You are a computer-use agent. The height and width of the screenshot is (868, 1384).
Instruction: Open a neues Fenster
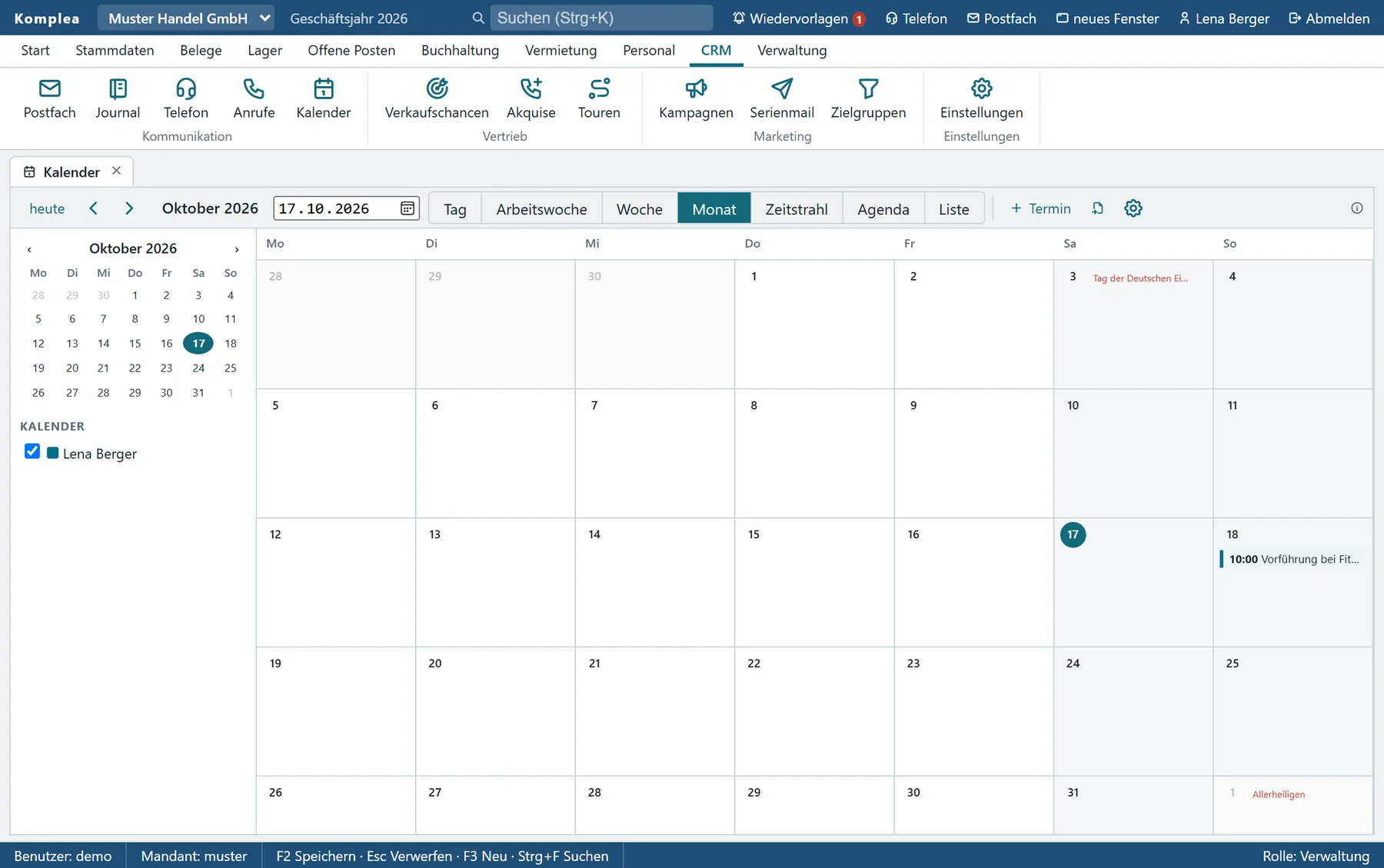(x=1107, y=18)
